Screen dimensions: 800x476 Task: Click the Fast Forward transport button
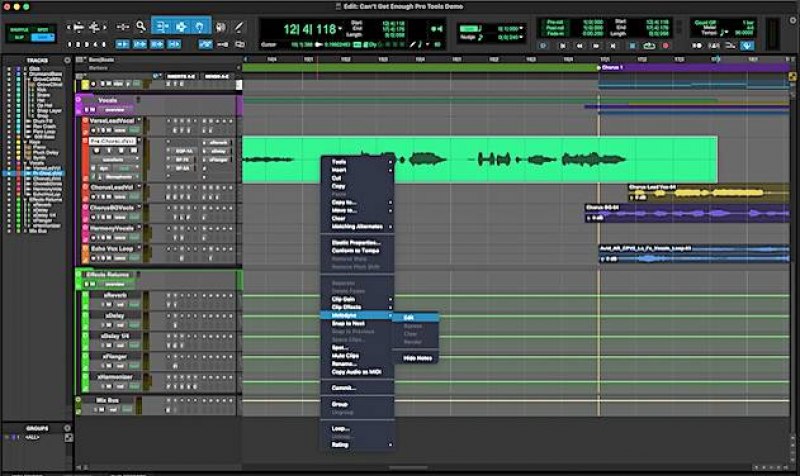click(x=596, y=45)
